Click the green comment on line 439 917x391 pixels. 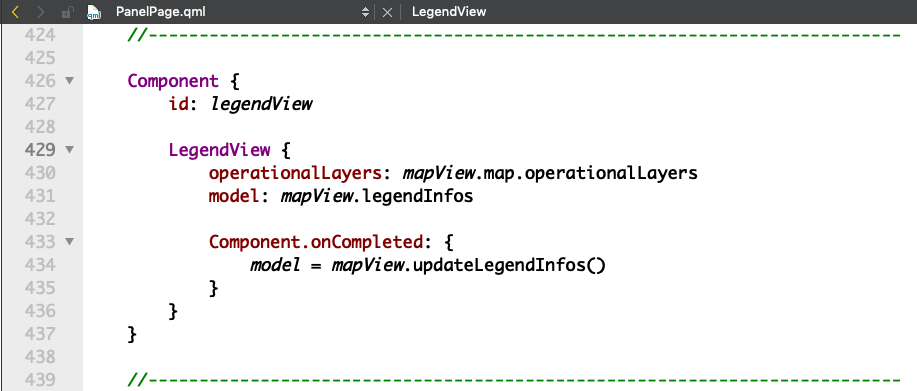[x=514, y=380]
